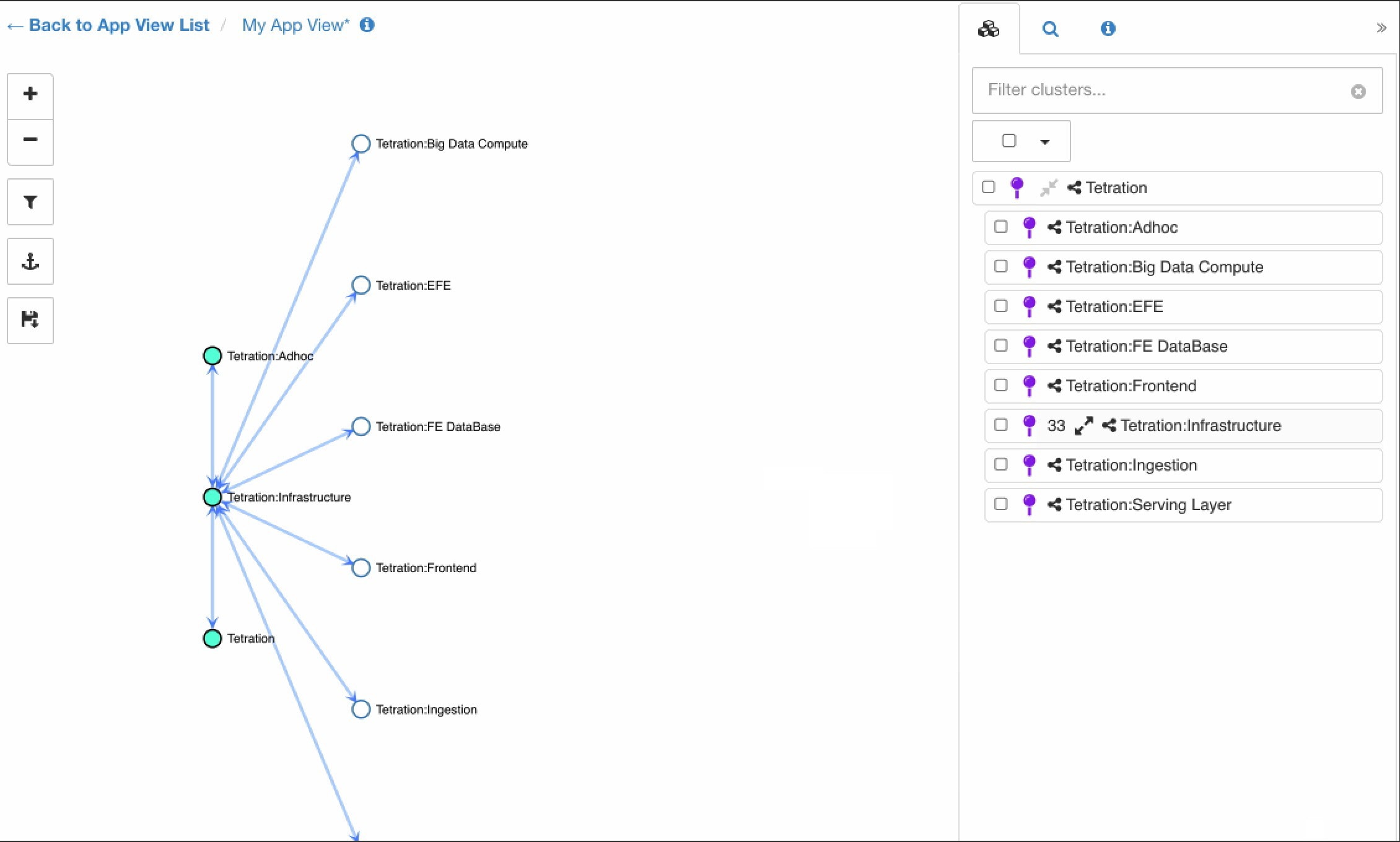Click the collapse arrows icon on Tetration row
The image size is (1400, 842).
click(x=1048, y=188)
